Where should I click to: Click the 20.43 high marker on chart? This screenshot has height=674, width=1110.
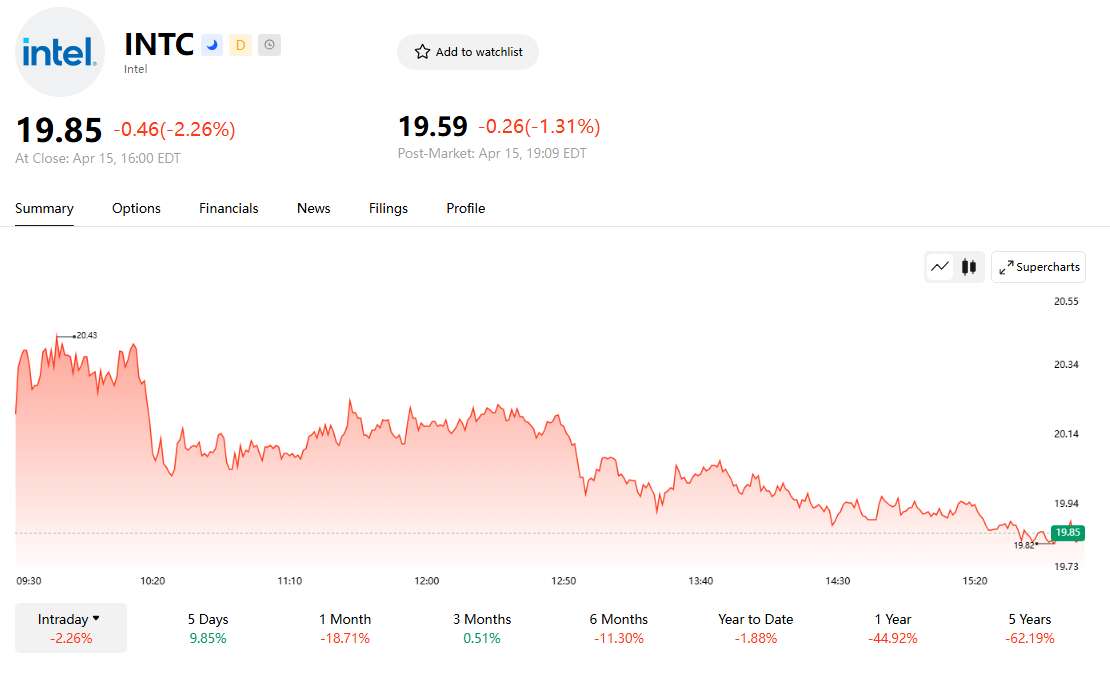(86, 335)
